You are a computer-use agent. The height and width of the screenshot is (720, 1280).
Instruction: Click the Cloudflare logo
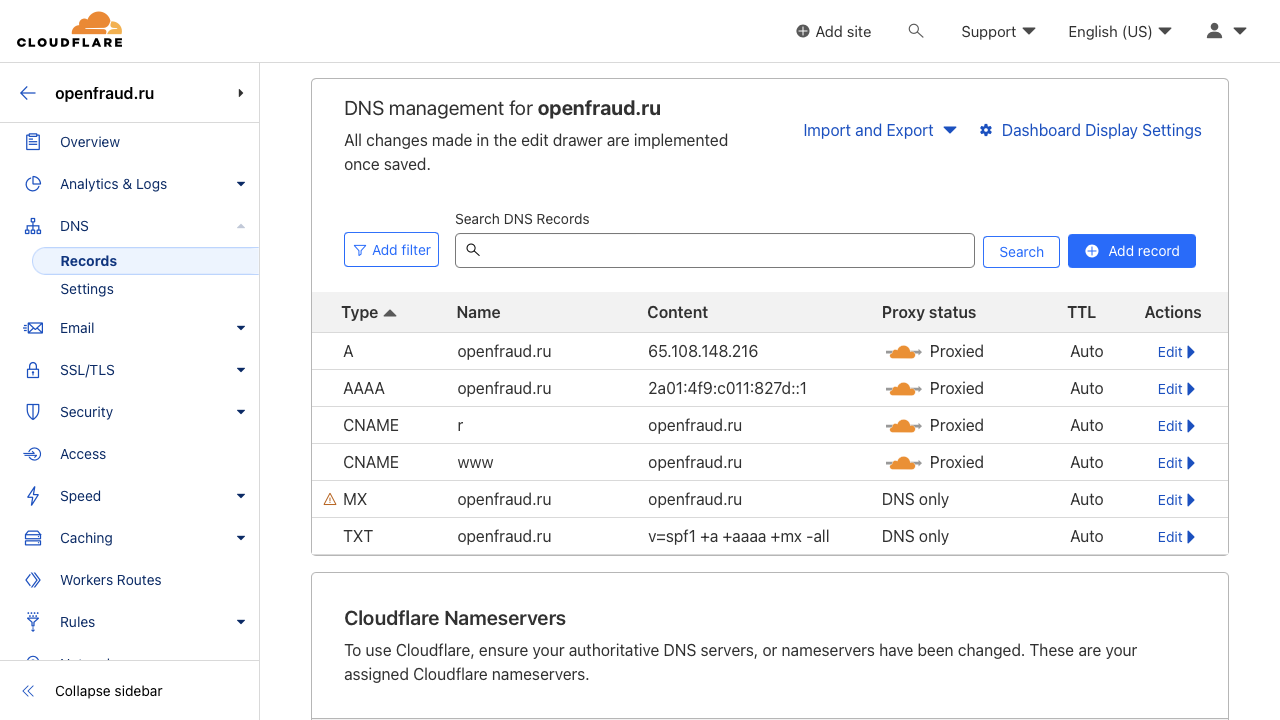(x=70, y=30)
